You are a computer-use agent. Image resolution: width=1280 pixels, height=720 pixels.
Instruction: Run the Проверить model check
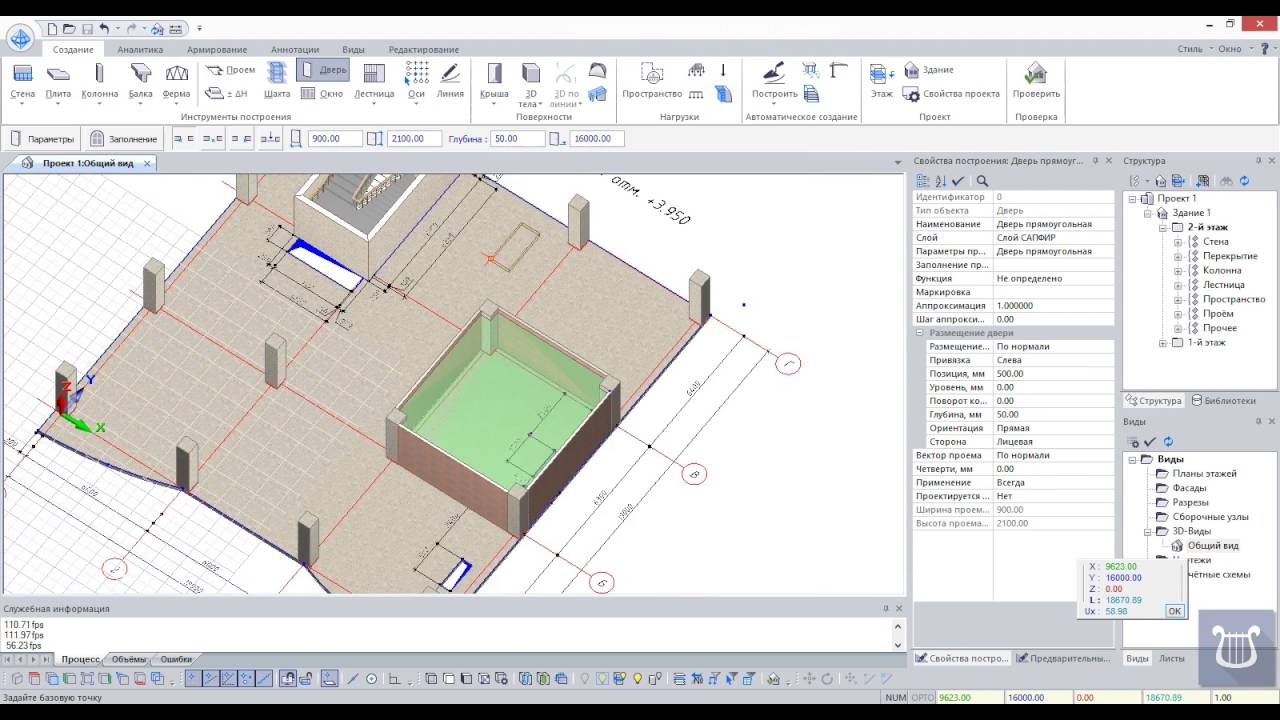point(1036,82)
